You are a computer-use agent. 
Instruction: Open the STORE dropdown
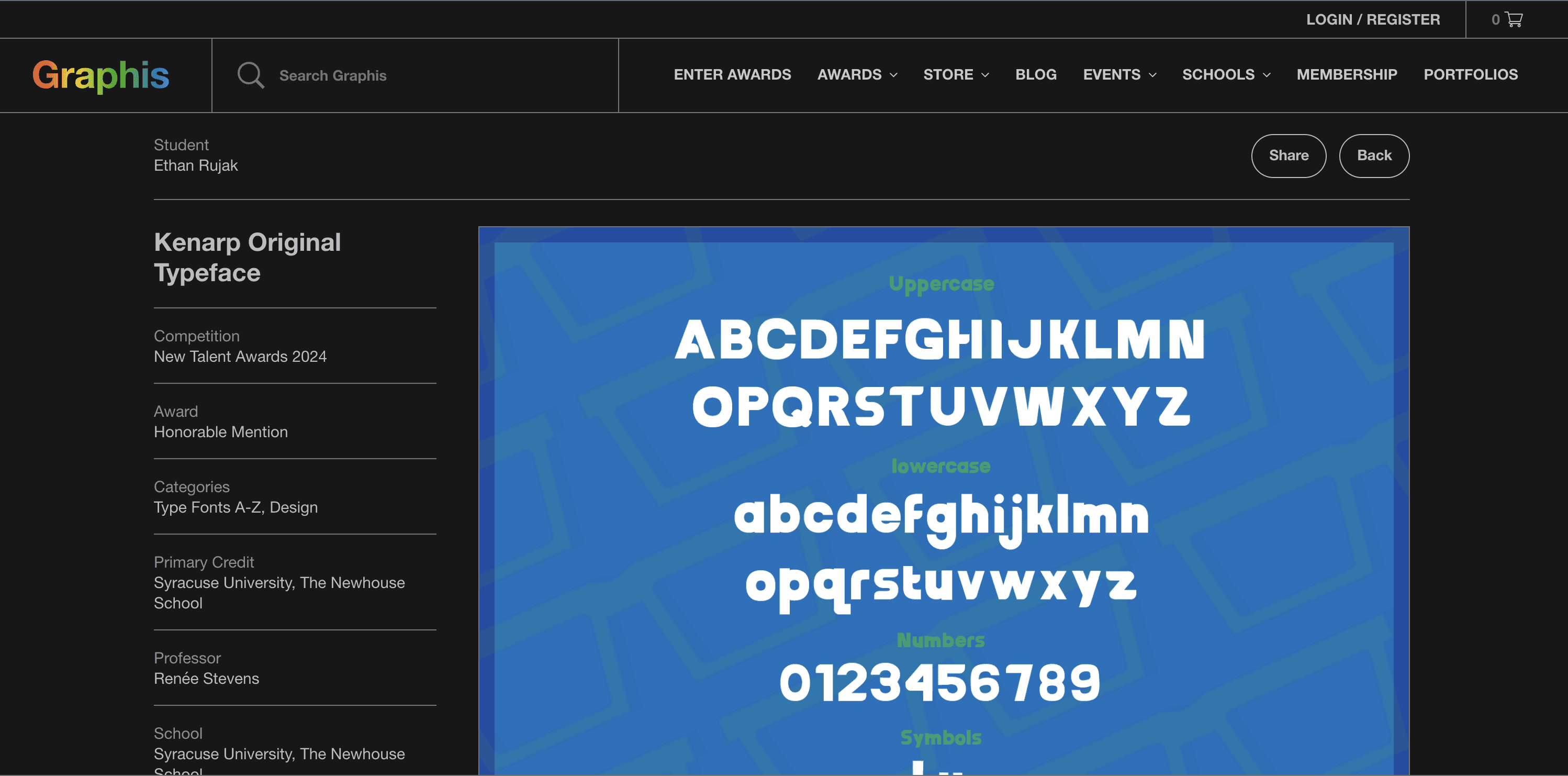pos(956,74)
